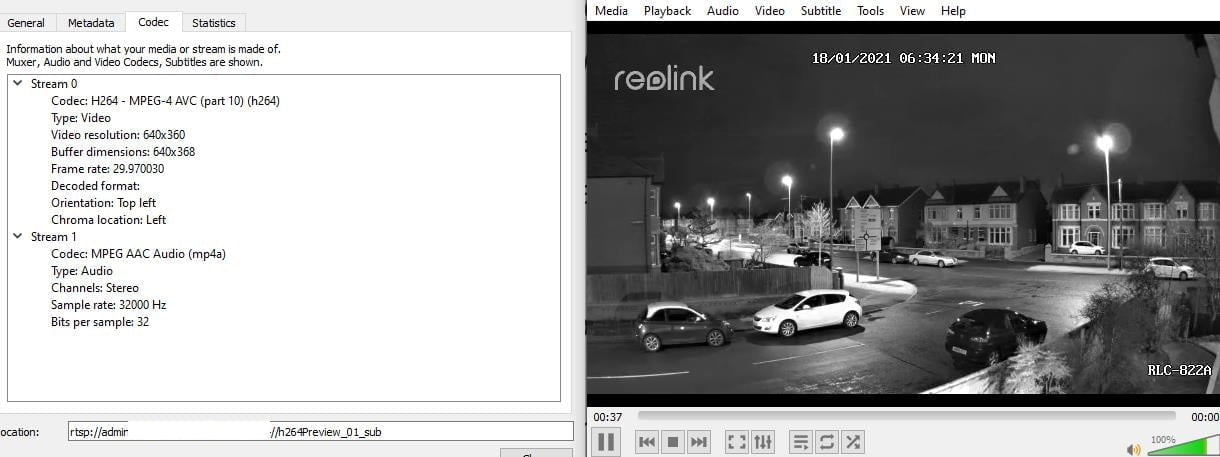This screenshot has width=1220, height=457.
Task: Open the General tab
Action: tap(26, 22)
